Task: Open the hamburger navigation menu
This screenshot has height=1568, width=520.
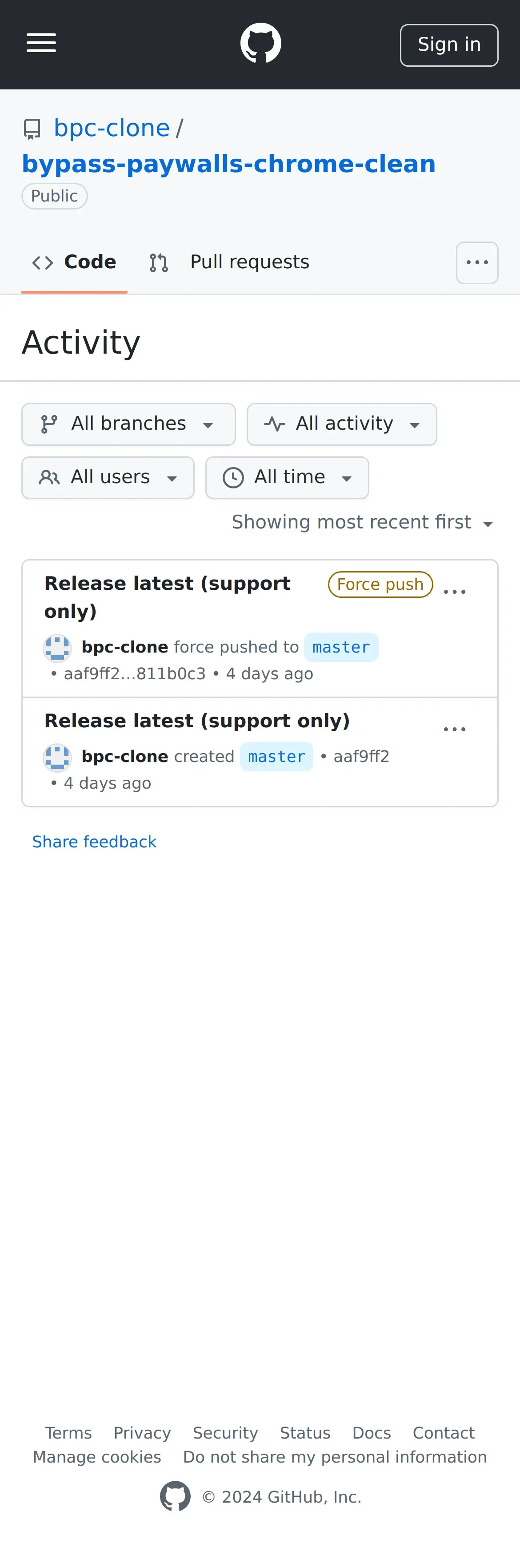Action: click(41, 43)
